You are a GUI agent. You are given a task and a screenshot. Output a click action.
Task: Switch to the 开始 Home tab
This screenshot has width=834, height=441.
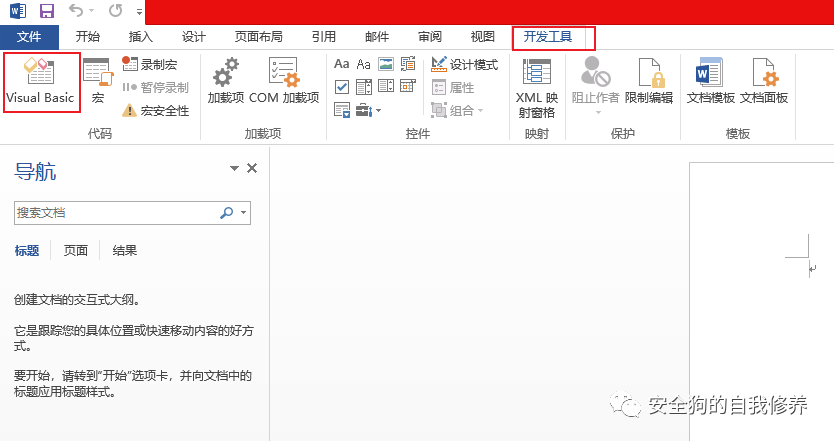tap(88, 37)
